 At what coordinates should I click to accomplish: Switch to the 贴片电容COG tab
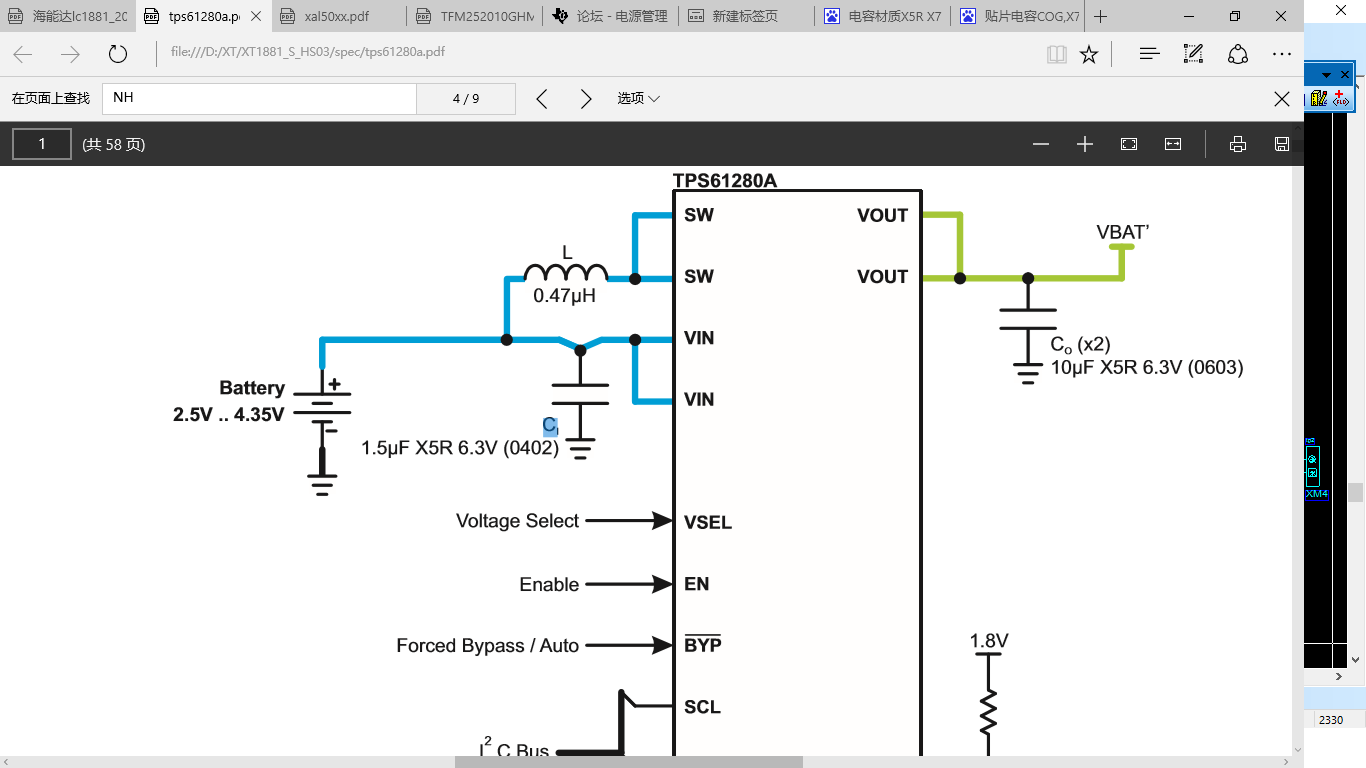(1020, 16)
